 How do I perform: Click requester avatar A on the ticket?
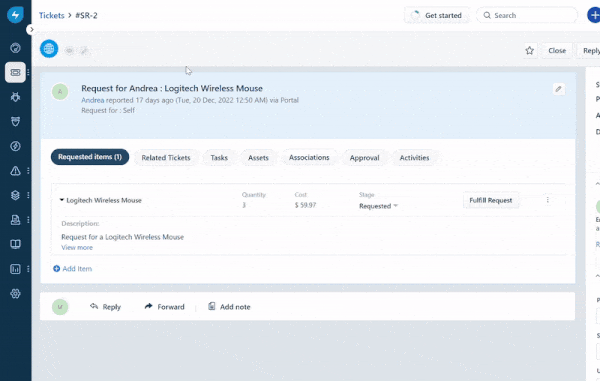pos(60,92)
